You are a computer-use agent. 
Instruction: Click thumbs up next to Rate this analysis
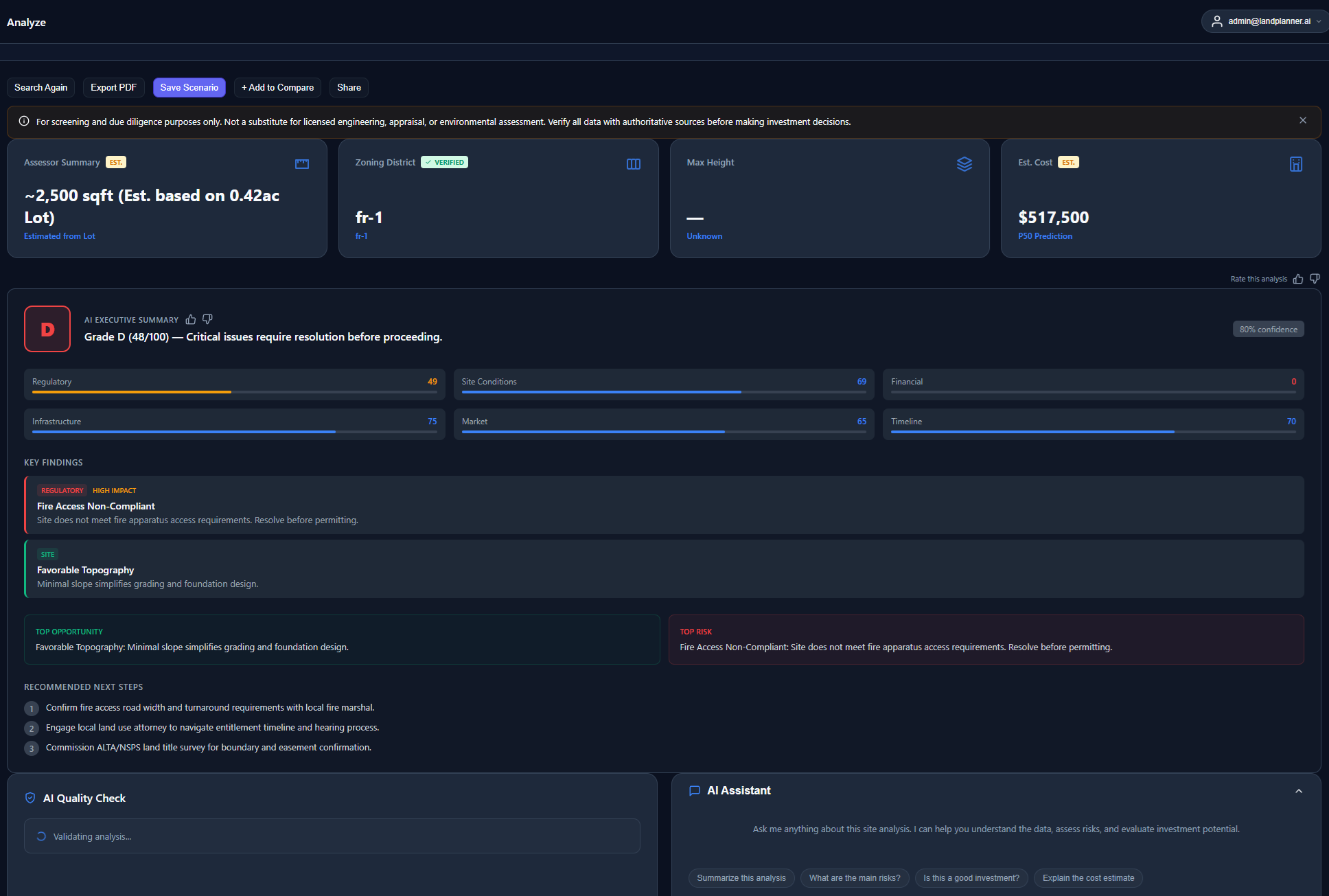[x=1298, y=279]
